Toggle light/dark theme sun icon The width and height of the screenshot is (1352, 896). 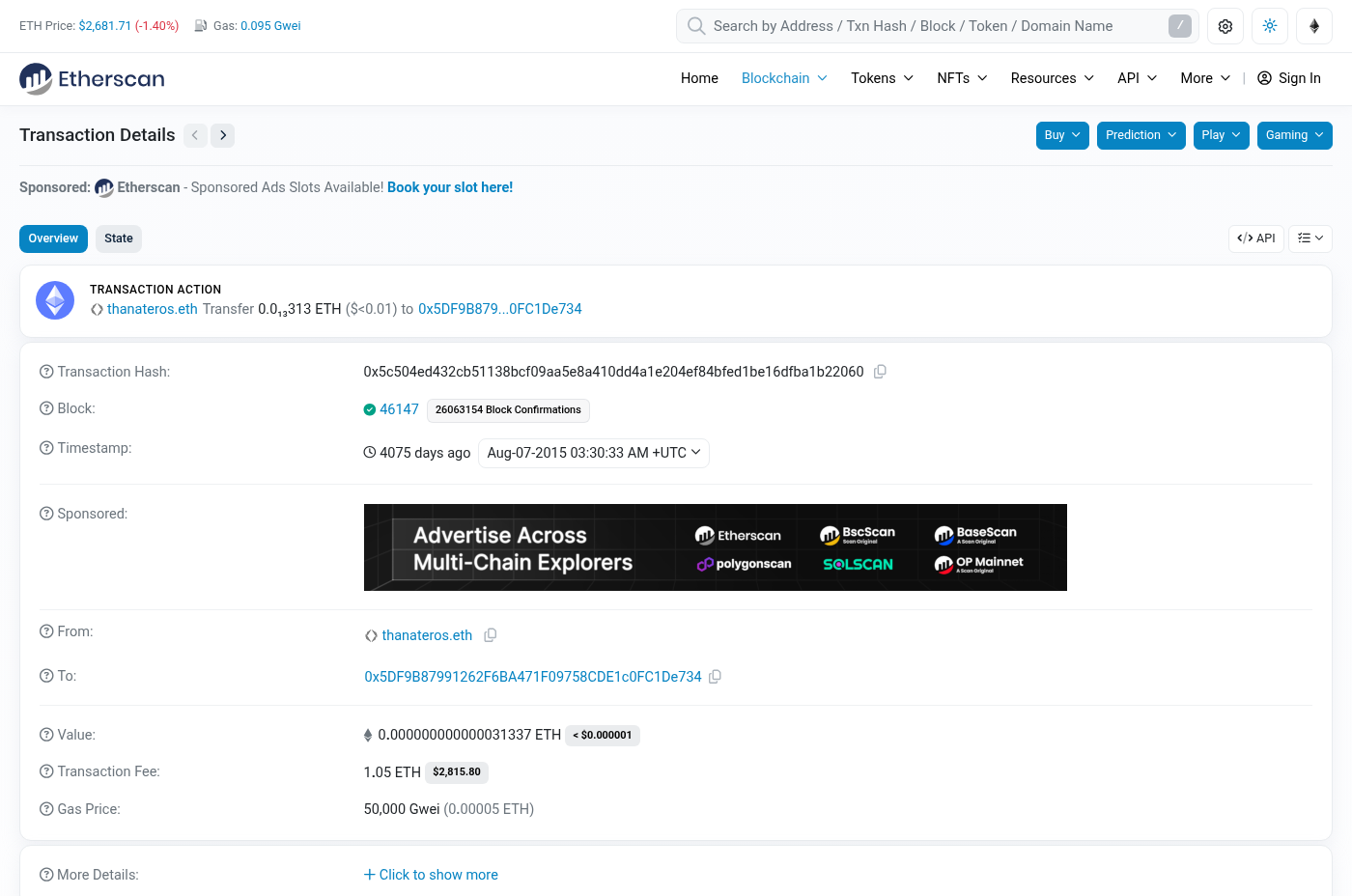click(1270, 26)
